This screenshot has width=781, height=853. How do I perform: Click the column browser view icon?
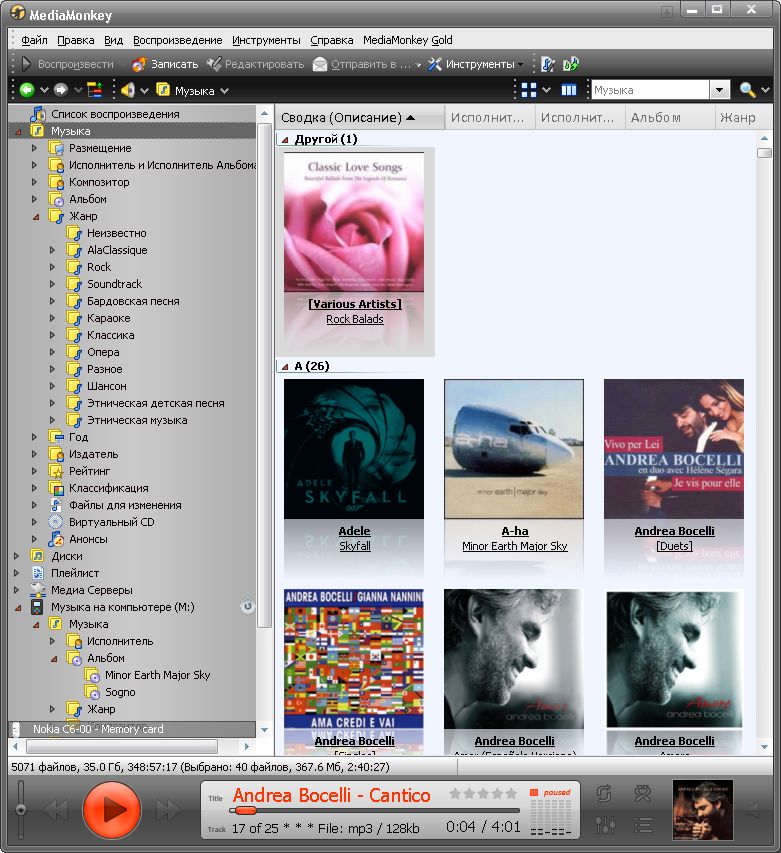pos(569,90)
